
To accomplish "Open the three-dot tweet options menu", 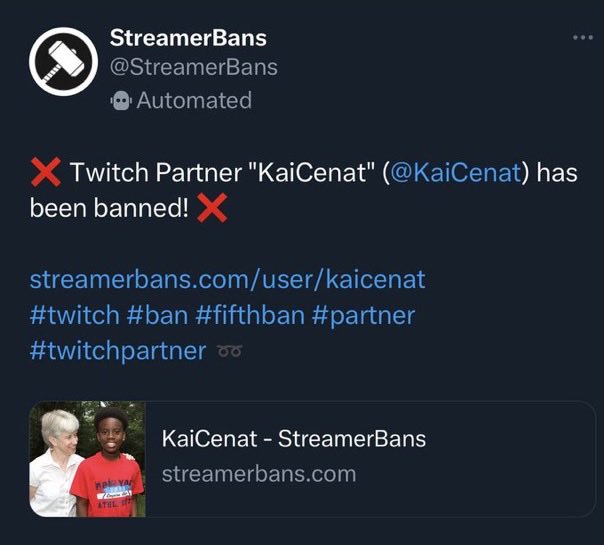I will [x=582, y=37].
